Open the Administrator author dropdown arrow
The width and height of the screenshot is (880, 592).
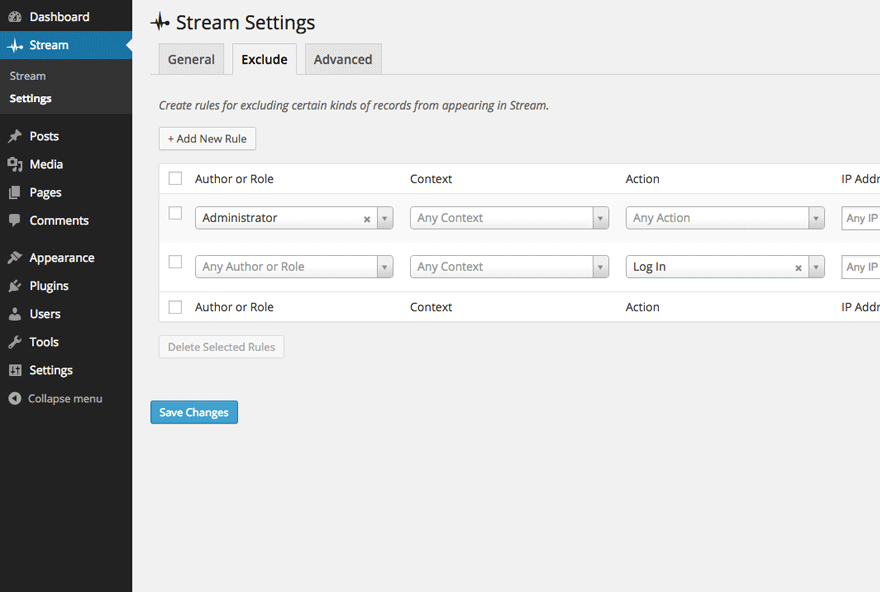click(384, 218)
